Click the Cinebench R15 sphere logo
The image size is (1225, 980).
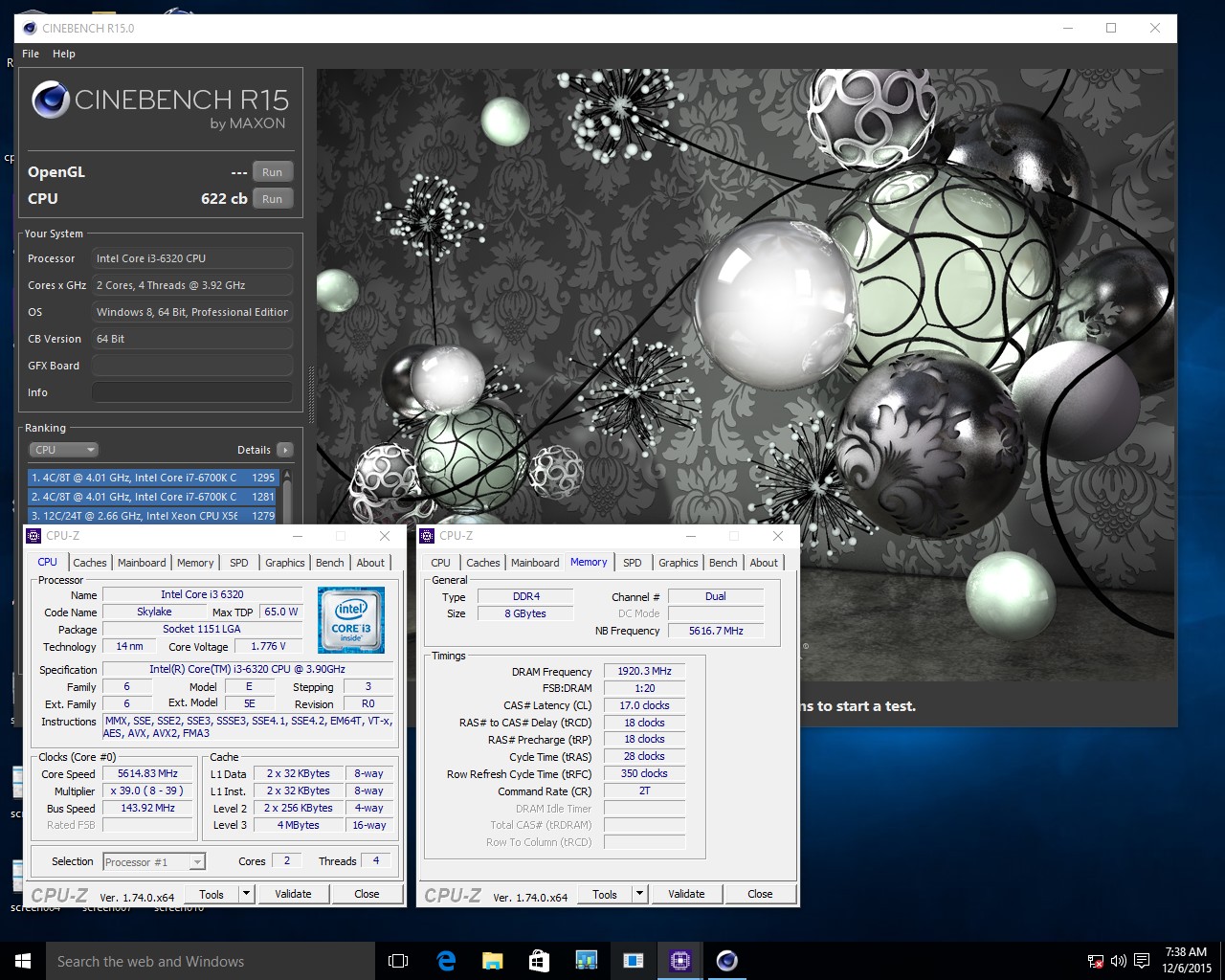click(50, 100)
